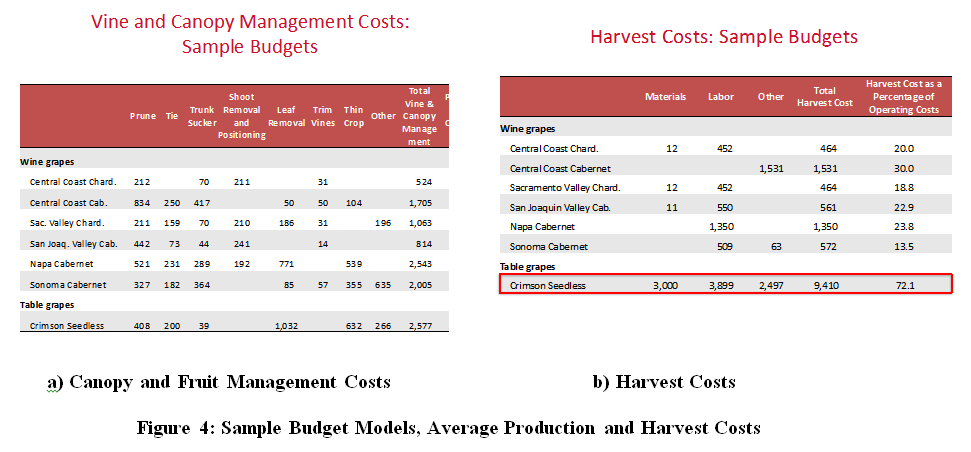971x452 pixels.
Task: Click the 'Trunk Sucker' column header
Action: [x=202, y=116]
